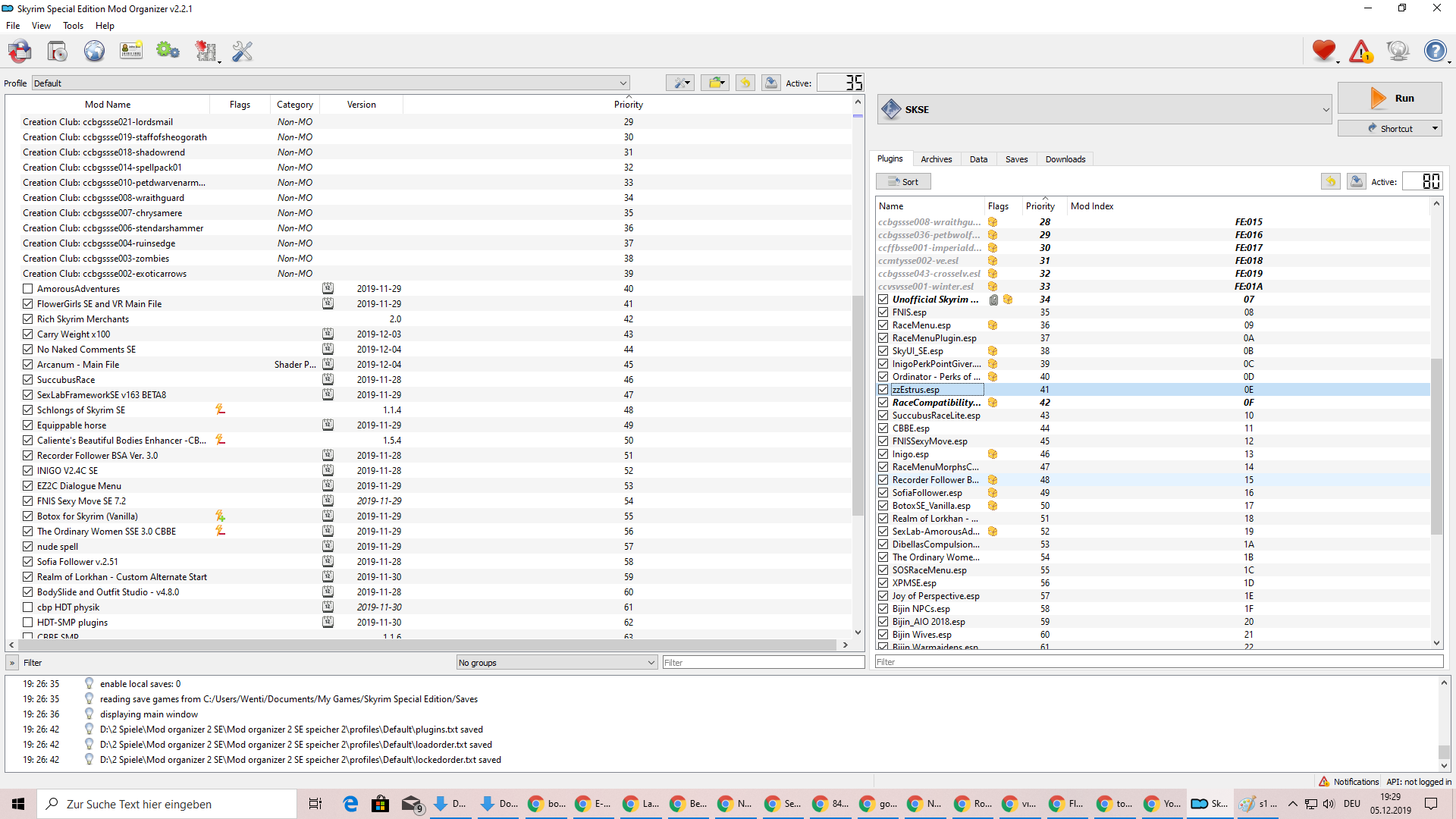Sort mods by the Mod Name column header

click(x=108, y=105)
